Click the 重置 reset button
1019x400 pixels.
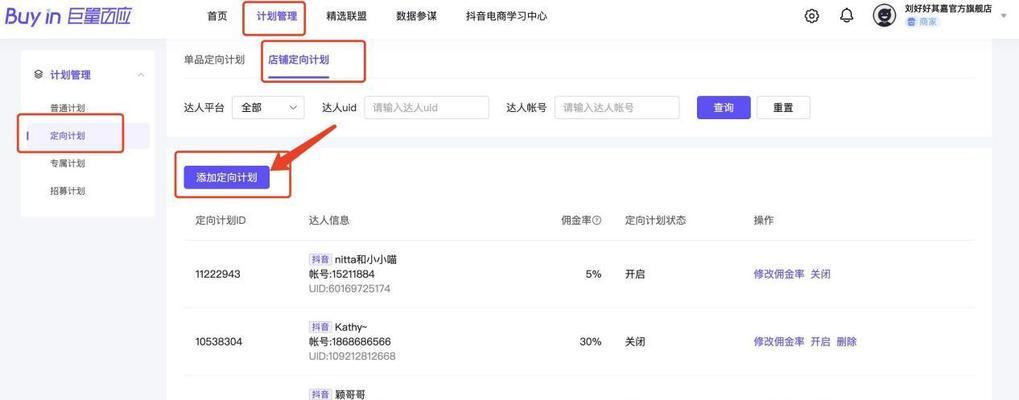click(x=783, y=108)
